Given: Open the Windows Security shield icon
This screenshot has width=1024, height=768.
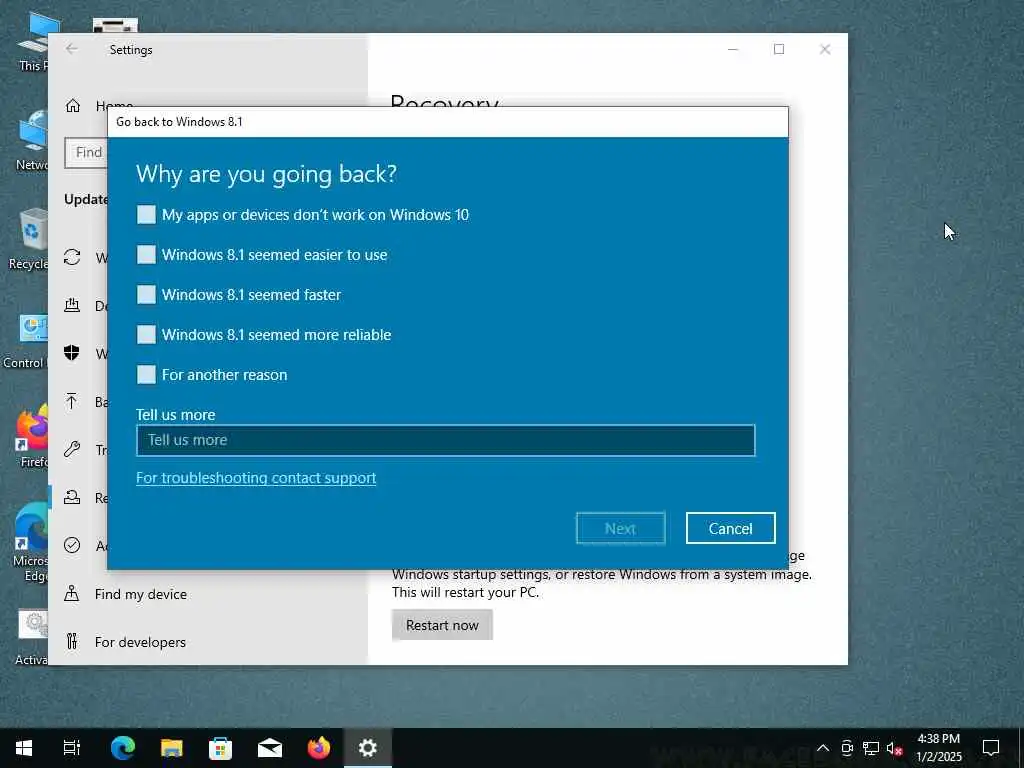Looking at the screenshot, I should tap(72, 353).
